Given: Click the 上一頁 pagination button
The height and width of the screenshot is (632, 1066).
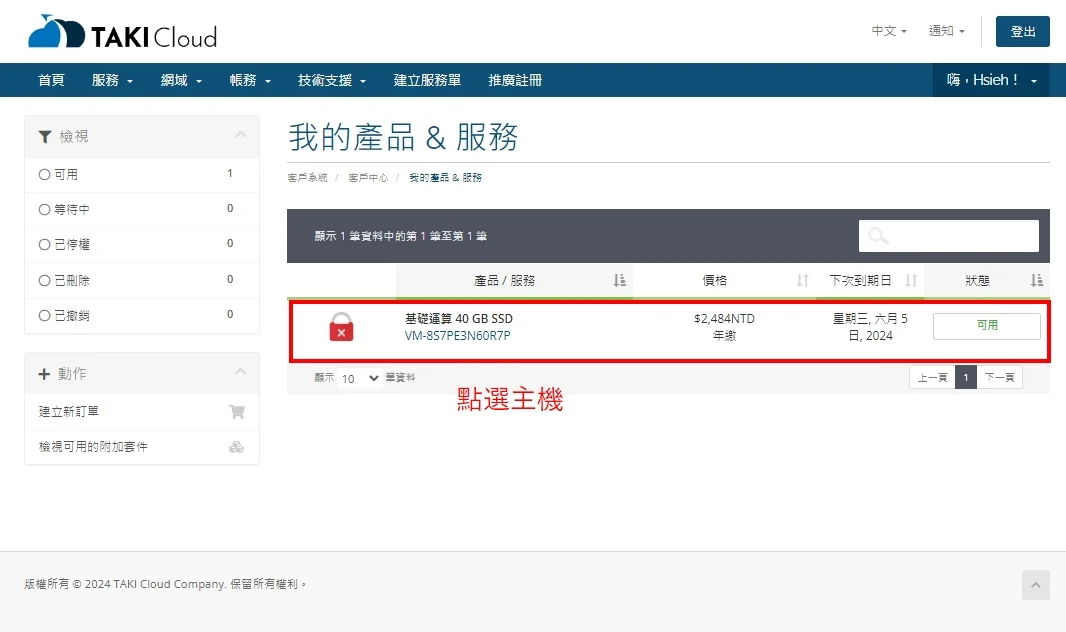Looking at the screenshot, I should 932,377.
